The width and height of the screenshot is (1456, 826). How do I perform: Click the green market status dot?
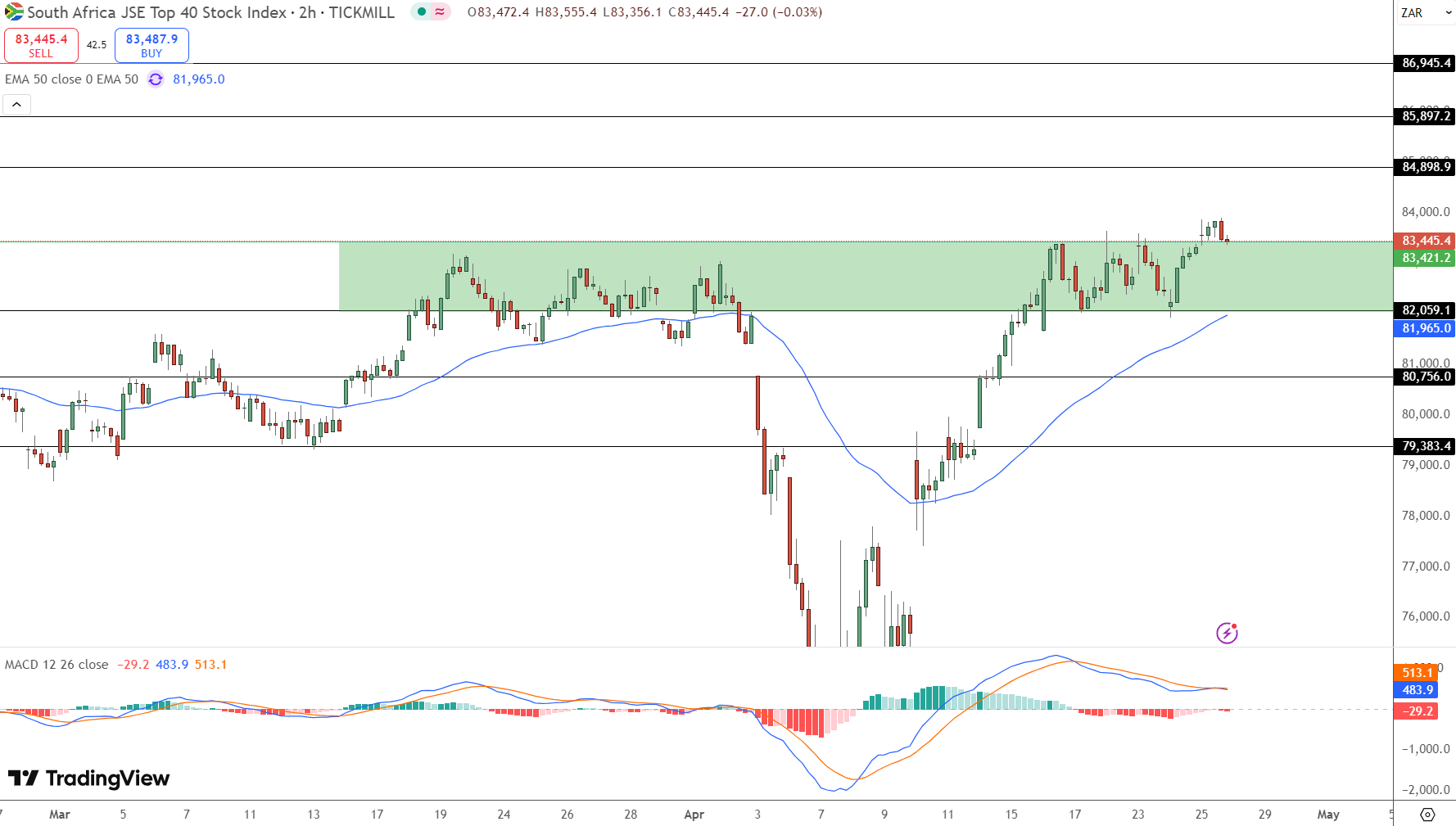(x=421, y=12)
